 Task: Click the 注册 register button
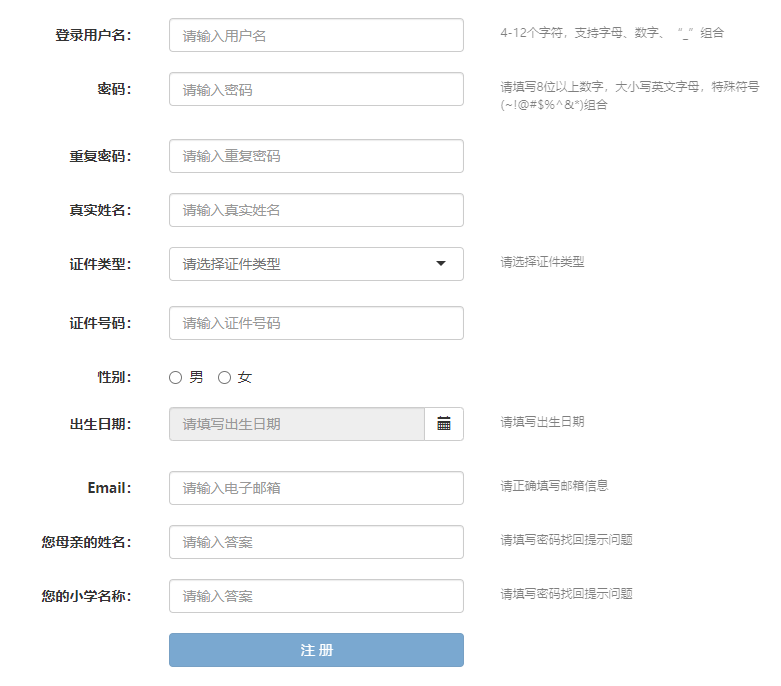pyautogui.click(x=316, y=650)
